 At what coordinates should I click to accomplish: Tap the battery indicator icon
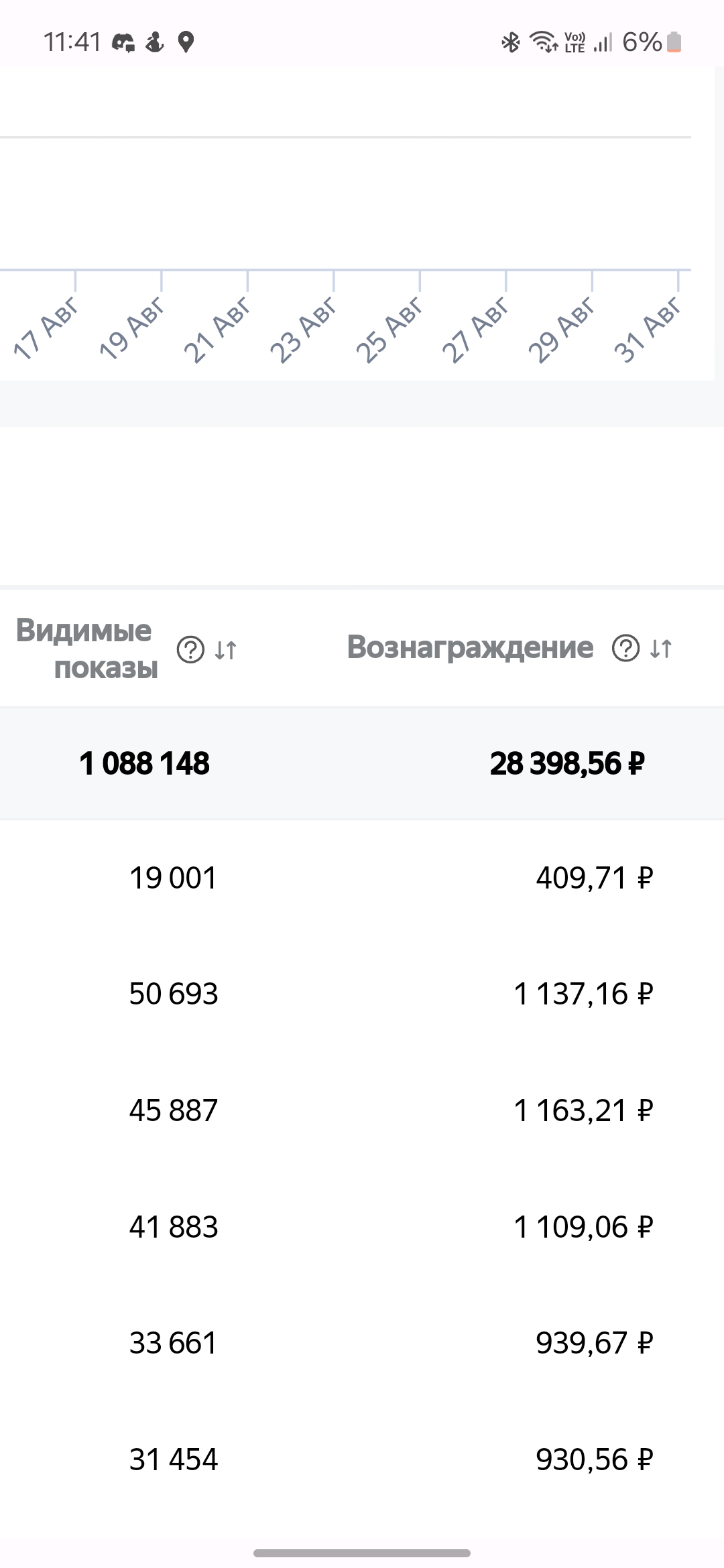pyautogui.click(x=674, y=42)
